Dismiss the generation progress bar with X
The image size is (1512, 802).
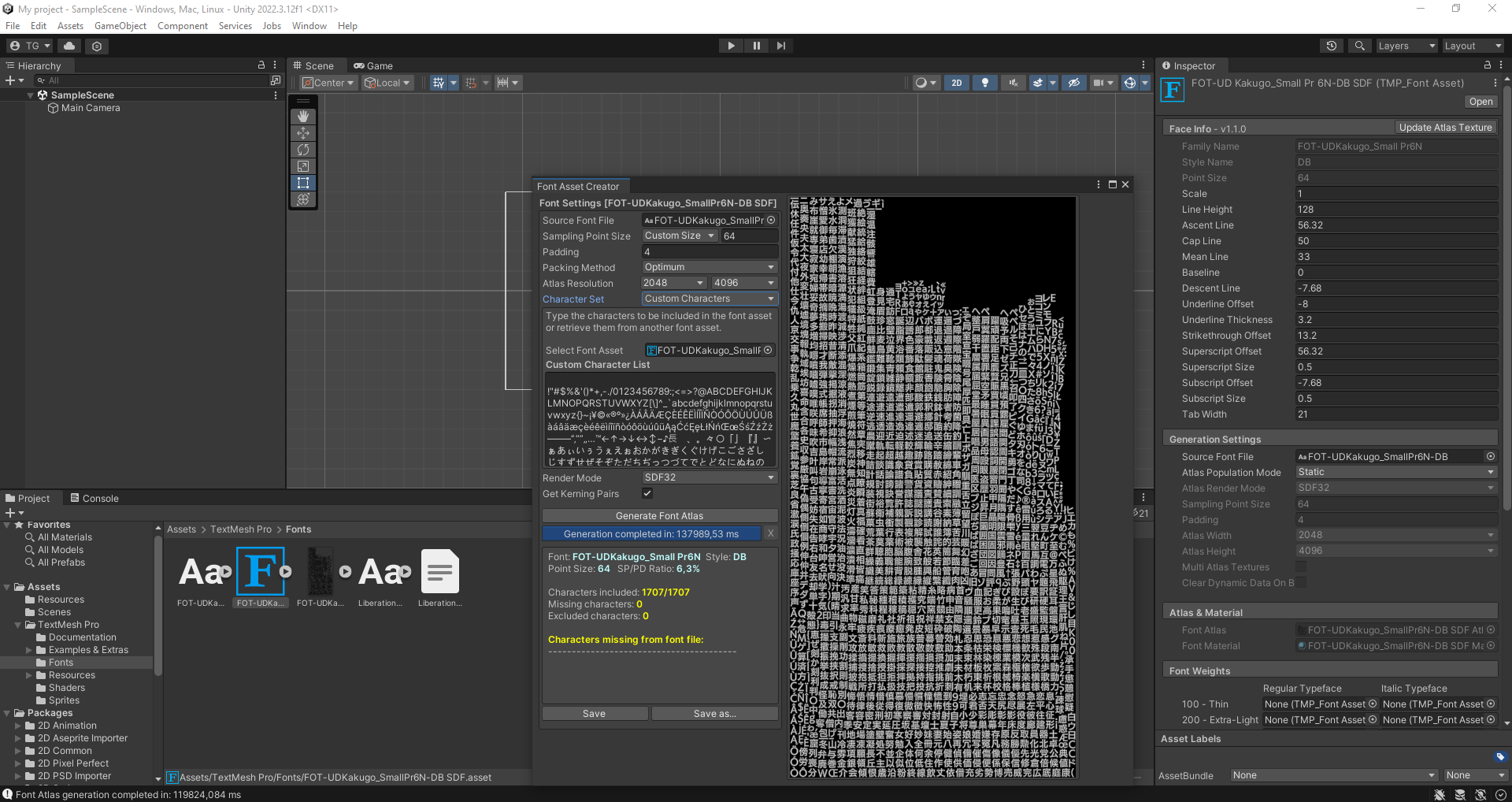(771, 533)
